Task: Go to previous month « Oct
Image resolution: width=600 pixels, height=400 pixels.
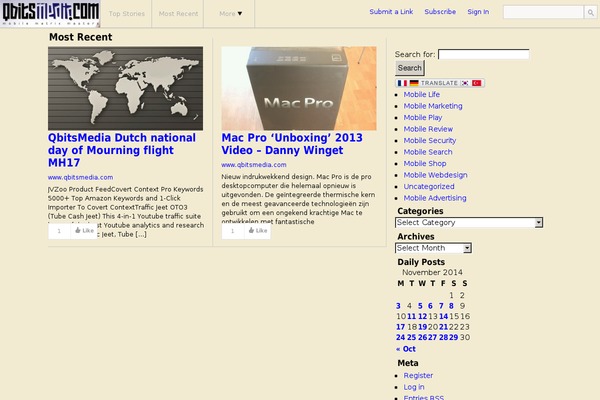Action: [406, 349]
